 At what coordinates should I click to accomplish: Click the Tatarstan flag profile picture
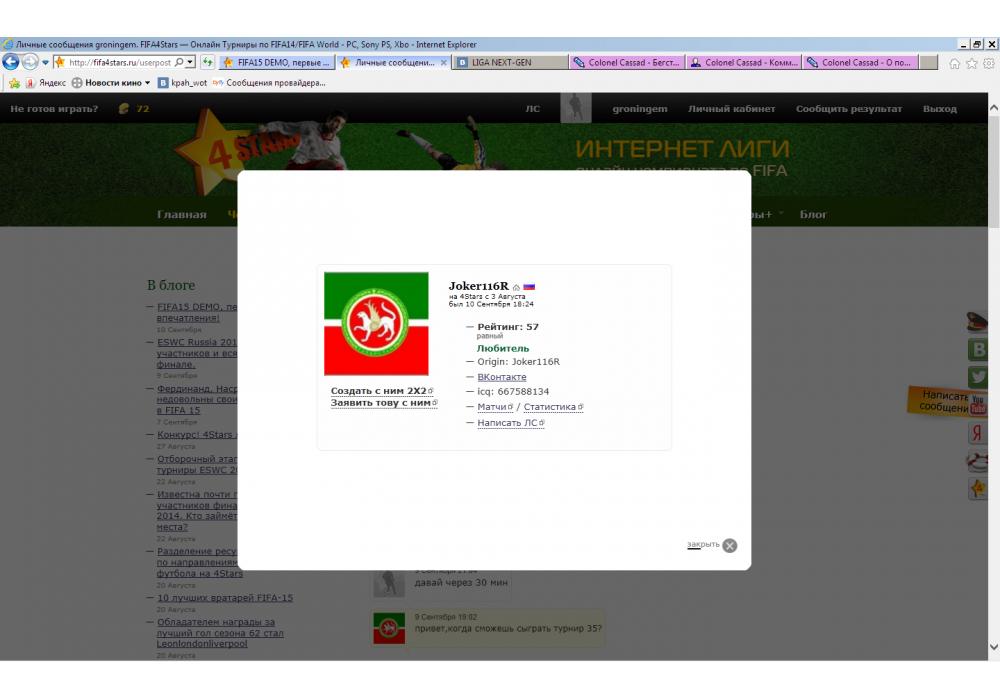coord(376,324)
